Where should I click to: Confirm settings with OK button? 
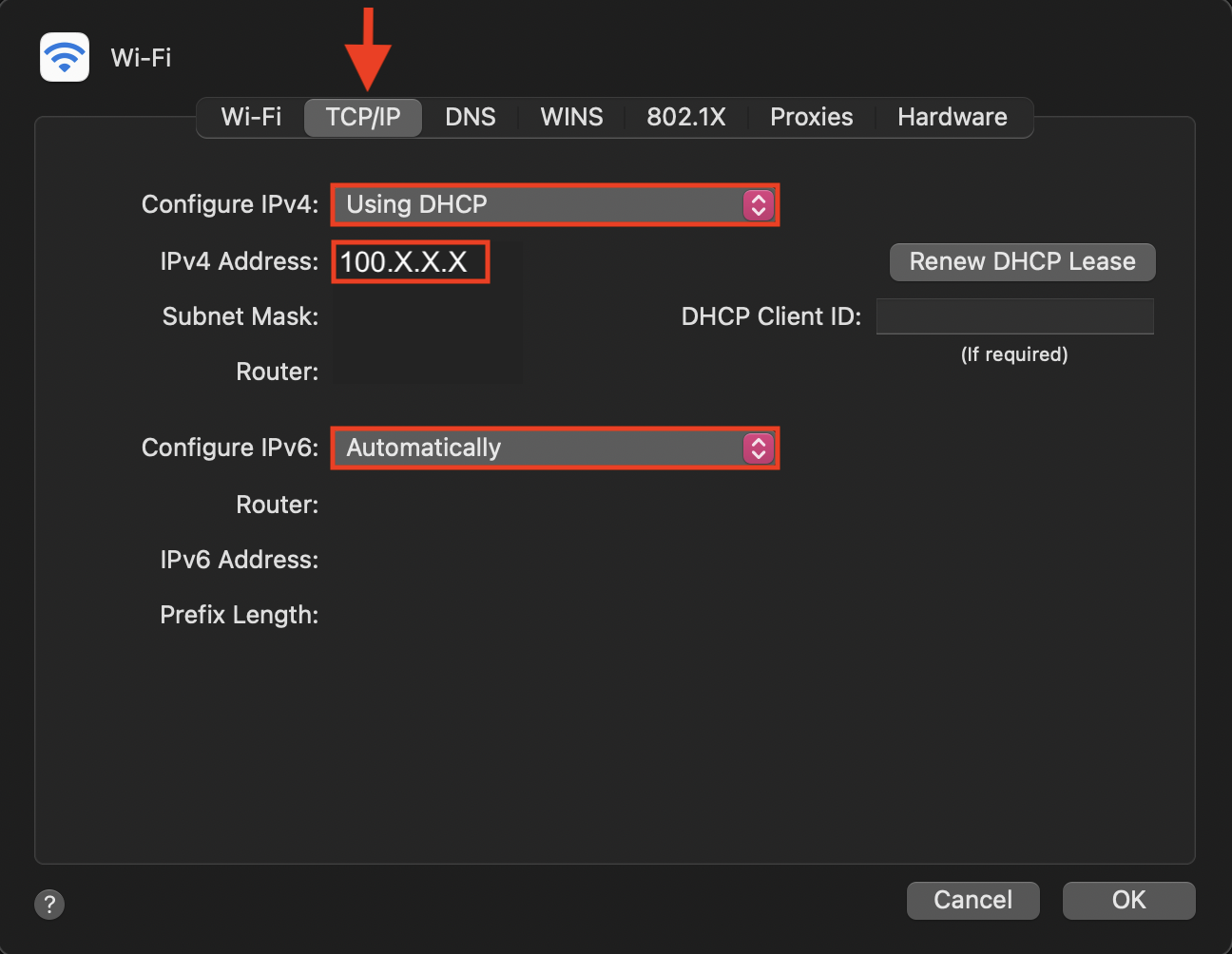tap(1128, 900)
